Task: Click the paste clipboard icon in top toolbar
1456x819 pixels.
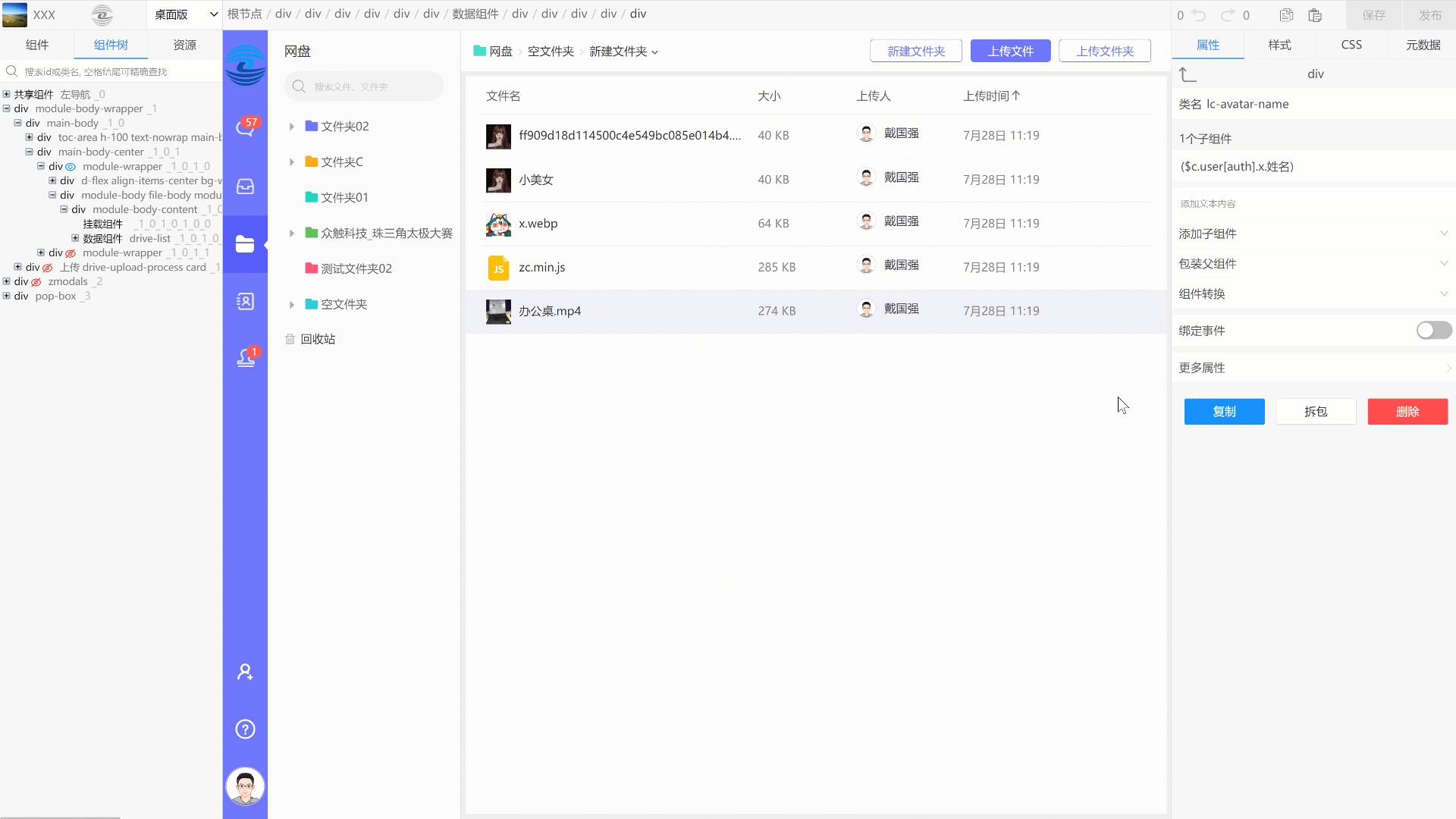Action: click(x=1315, y=15)
